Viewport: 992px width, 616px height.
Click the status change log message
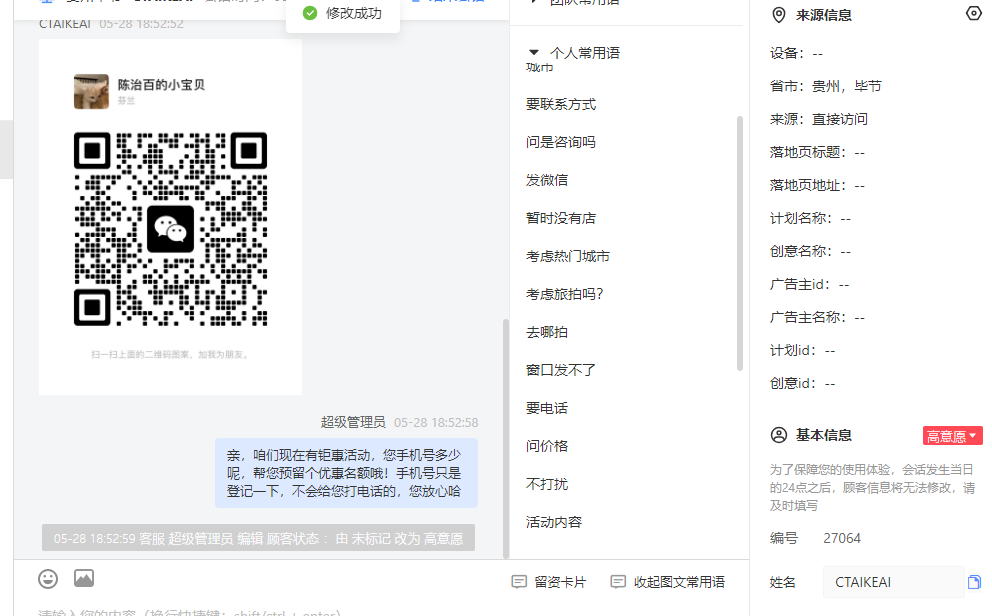pyautogui.click(x=258, y=538)
